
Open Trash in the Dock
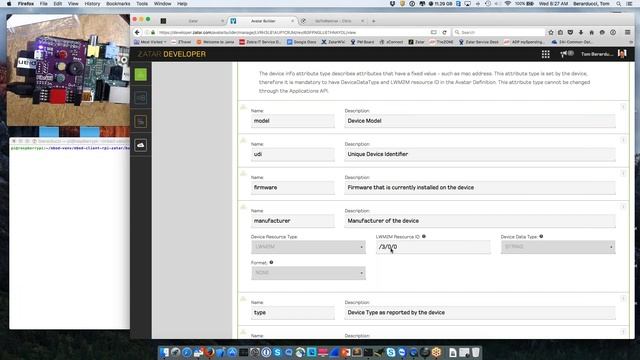point(476,352)
